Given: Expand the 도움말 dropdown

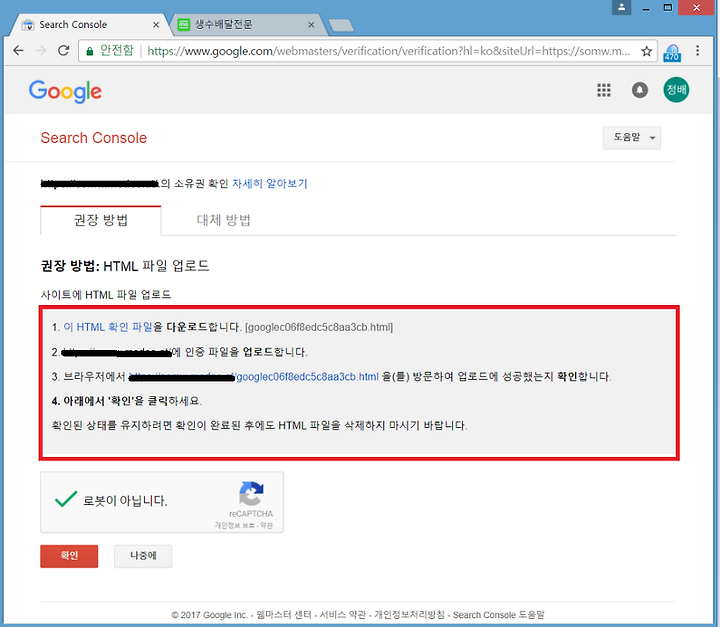Looking at the screenshot, I should click(x=632, y=137).
